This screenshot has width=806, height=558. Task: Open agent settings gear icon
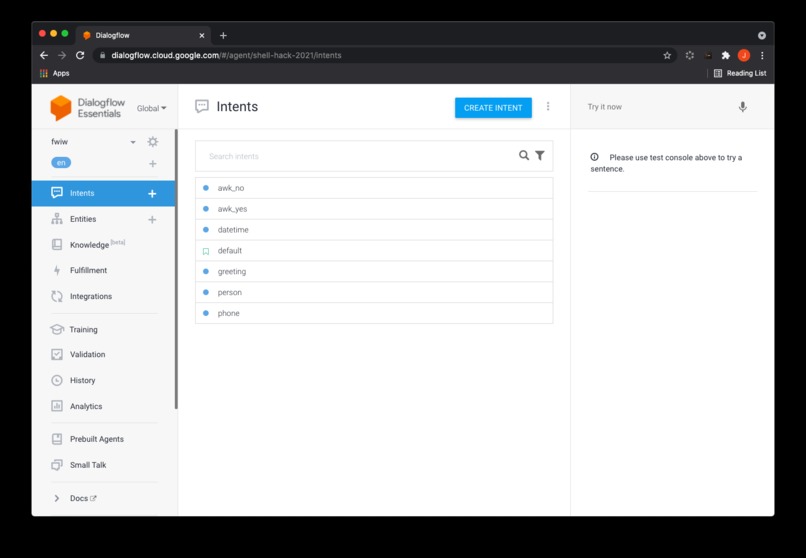click(x=153, y=142)
